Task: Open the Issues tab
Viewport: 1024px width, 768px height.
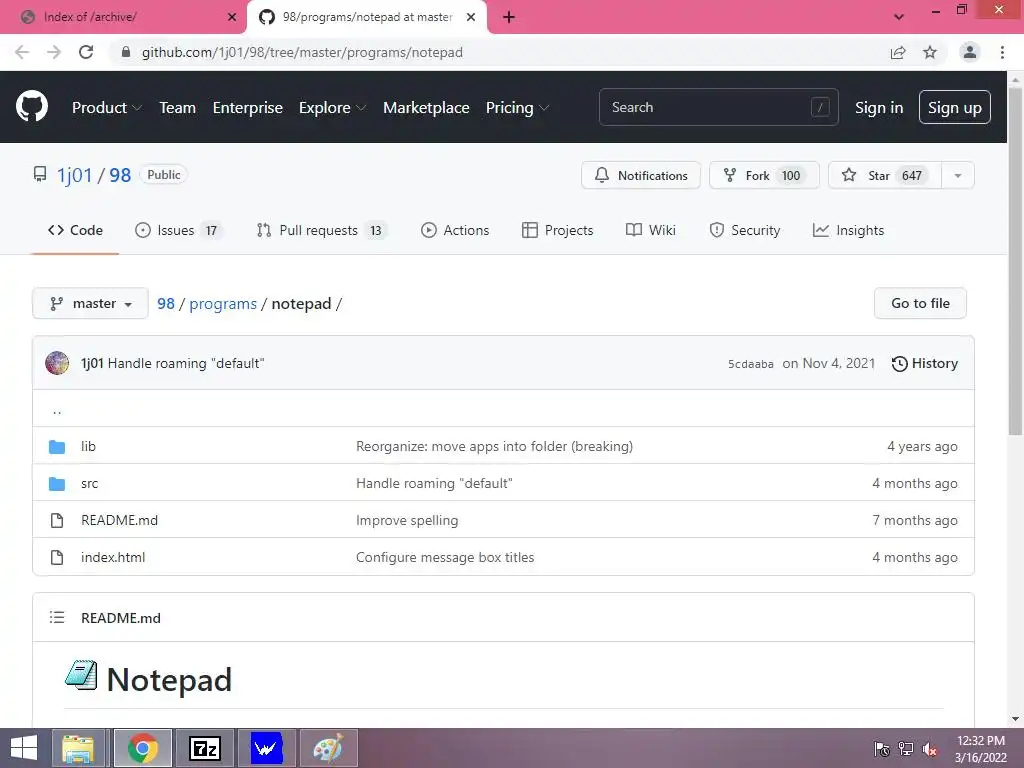Action: point(178,231)
